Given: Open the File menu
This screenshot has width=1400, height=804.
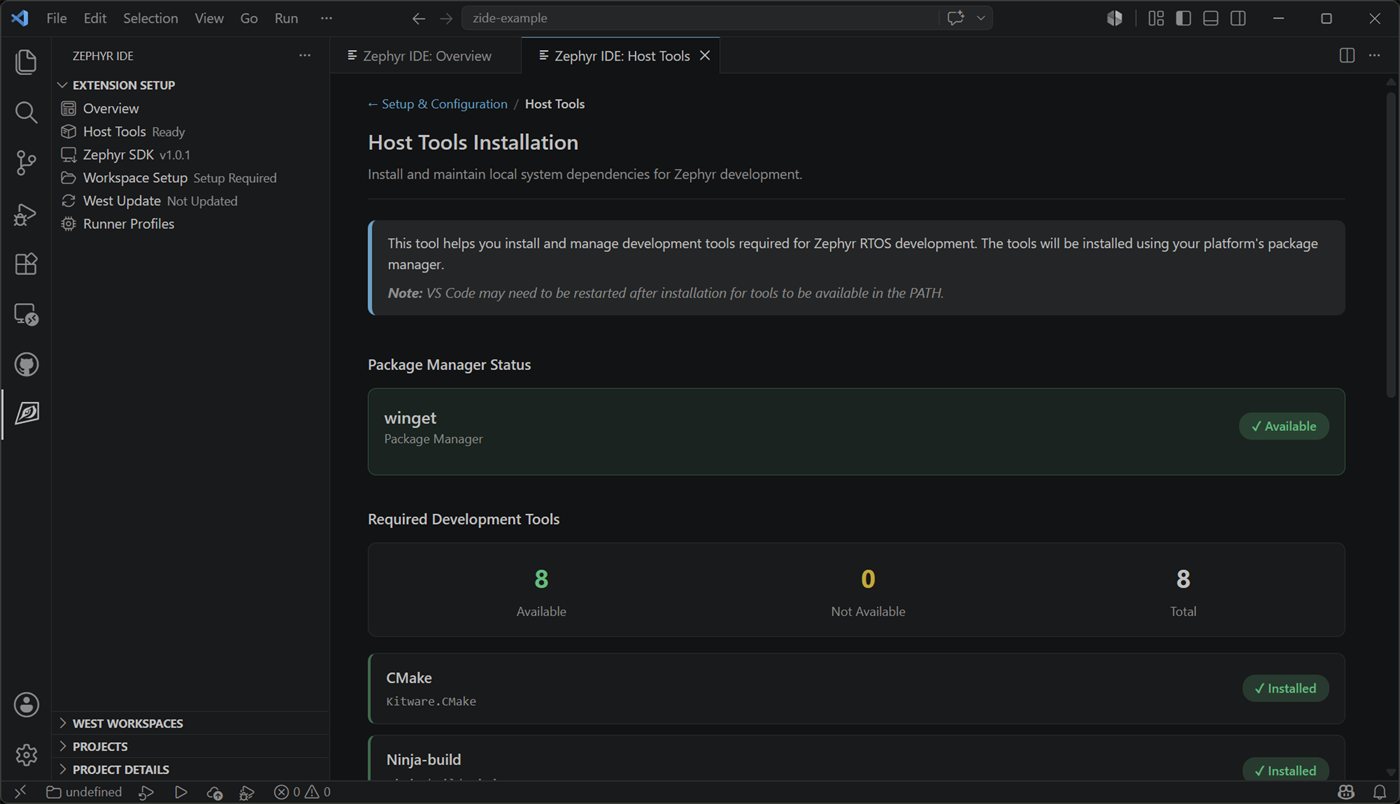Looking at the screenshot, I should [57, 18].
